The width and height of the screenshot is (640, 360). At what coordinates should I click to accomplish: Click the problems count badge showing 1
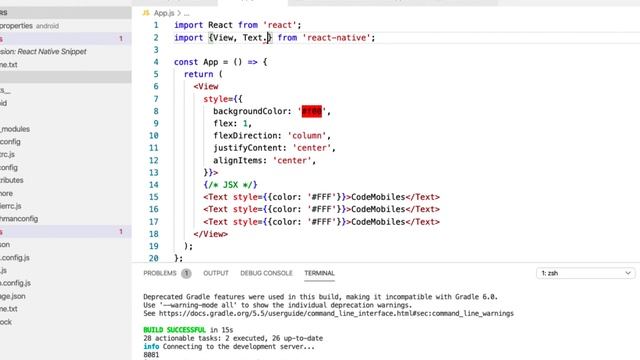click(186, 273)
